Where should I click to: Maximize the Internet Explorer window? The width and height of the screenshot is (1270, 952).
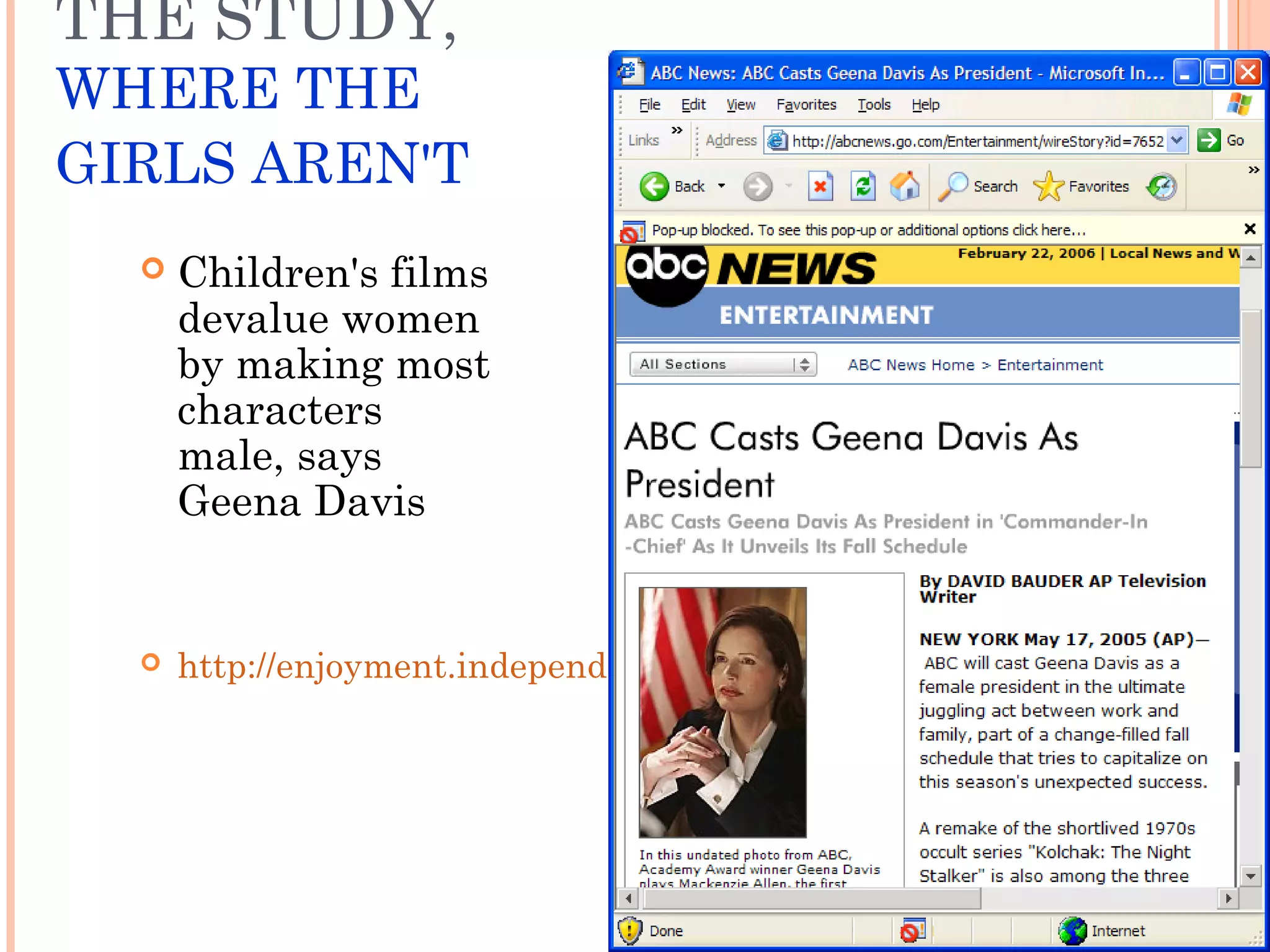click(x=1217, y=73)
